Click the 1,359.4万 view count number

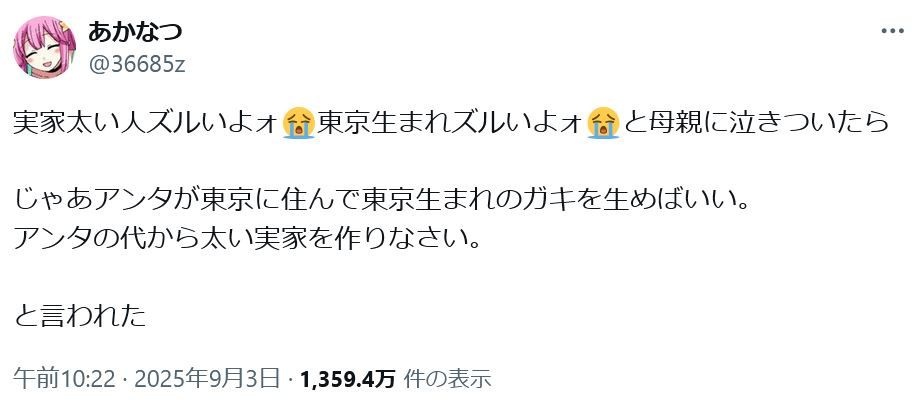348,379
